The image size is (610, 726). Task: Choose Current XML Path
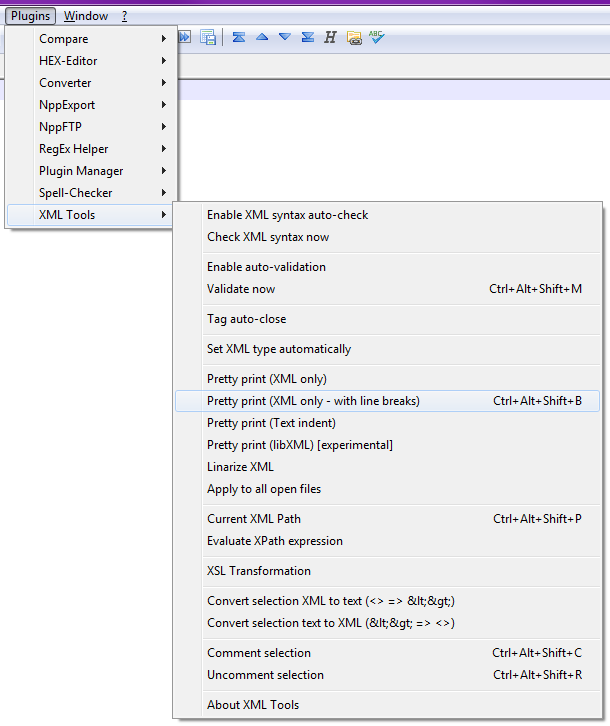point(387,519)
